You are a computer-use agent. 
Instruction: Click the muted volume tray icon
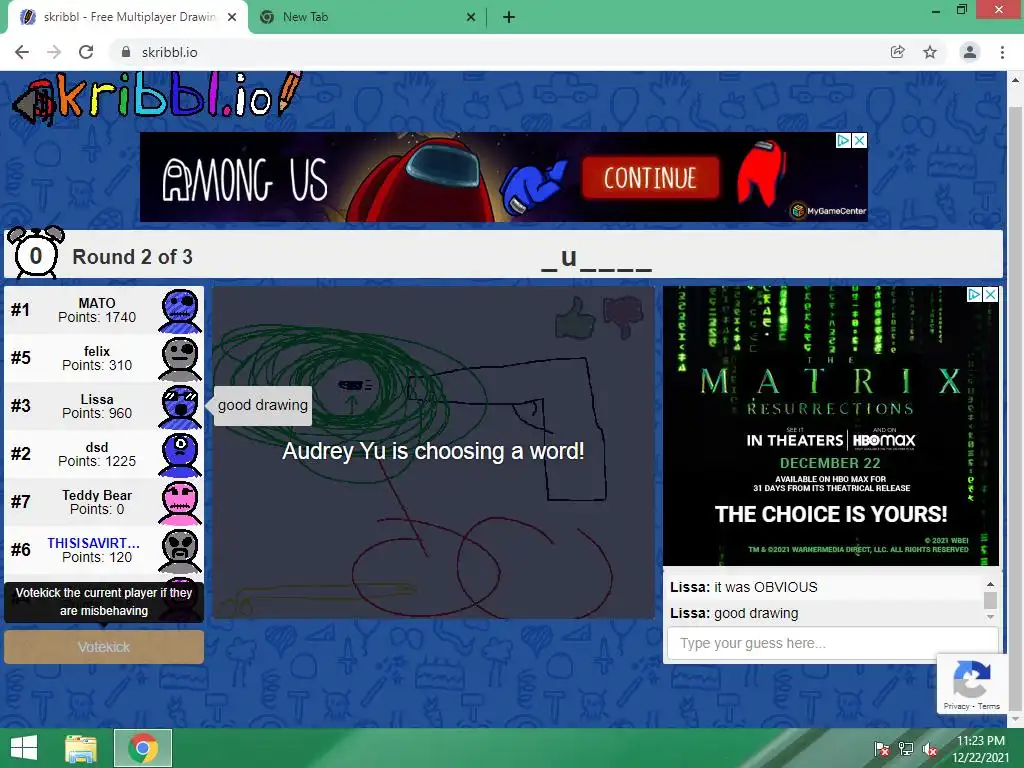point(929,748)
